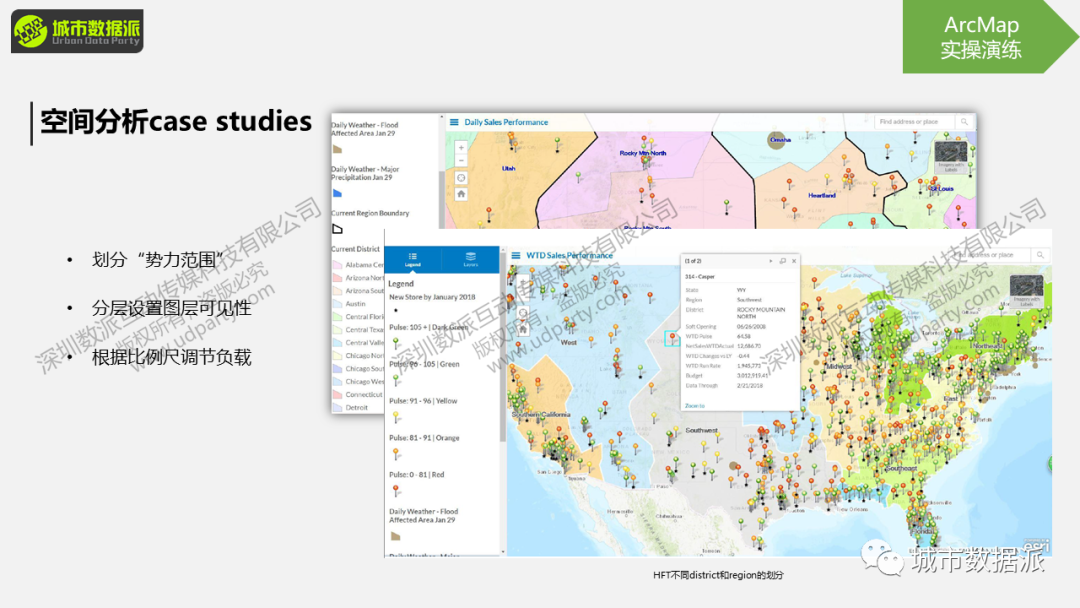Zoom in on Daily Sales Performance map
This screenshot has height=608, width=1080.
tap(461, 147)
